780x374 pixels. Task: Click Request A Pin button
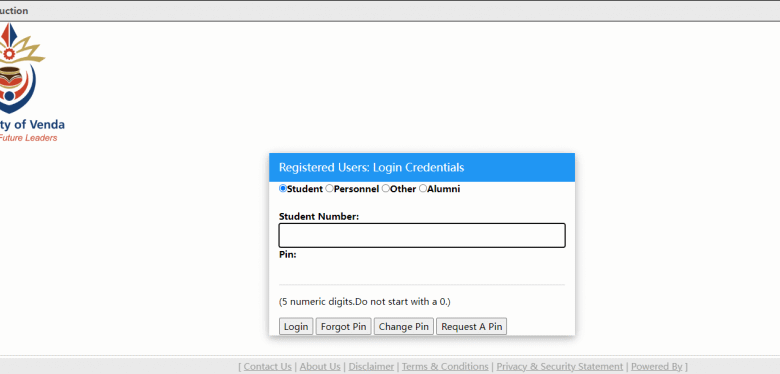[x=472, y=327]
